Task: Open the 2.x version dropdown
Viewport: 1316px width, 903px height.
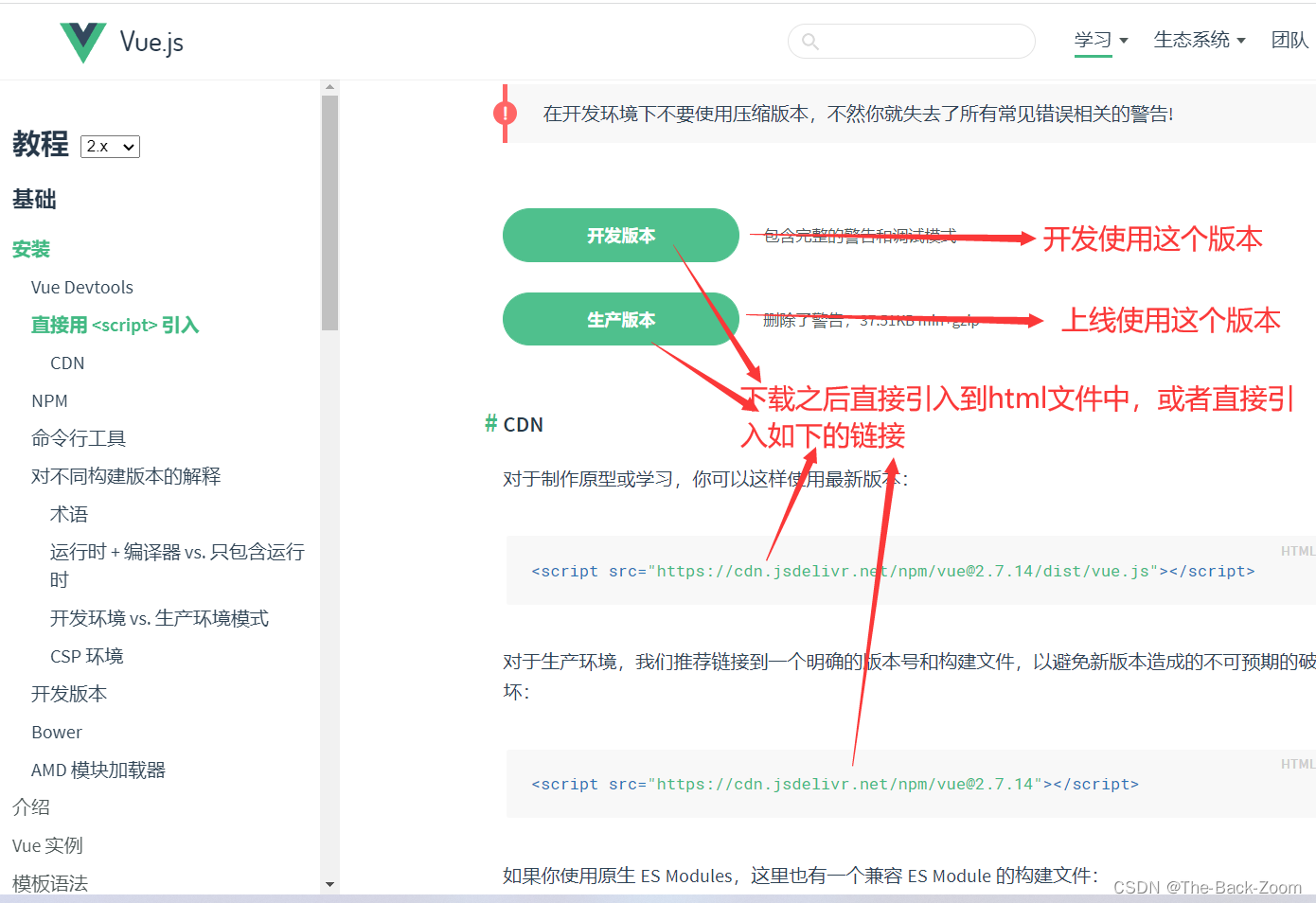Action: 111,147
